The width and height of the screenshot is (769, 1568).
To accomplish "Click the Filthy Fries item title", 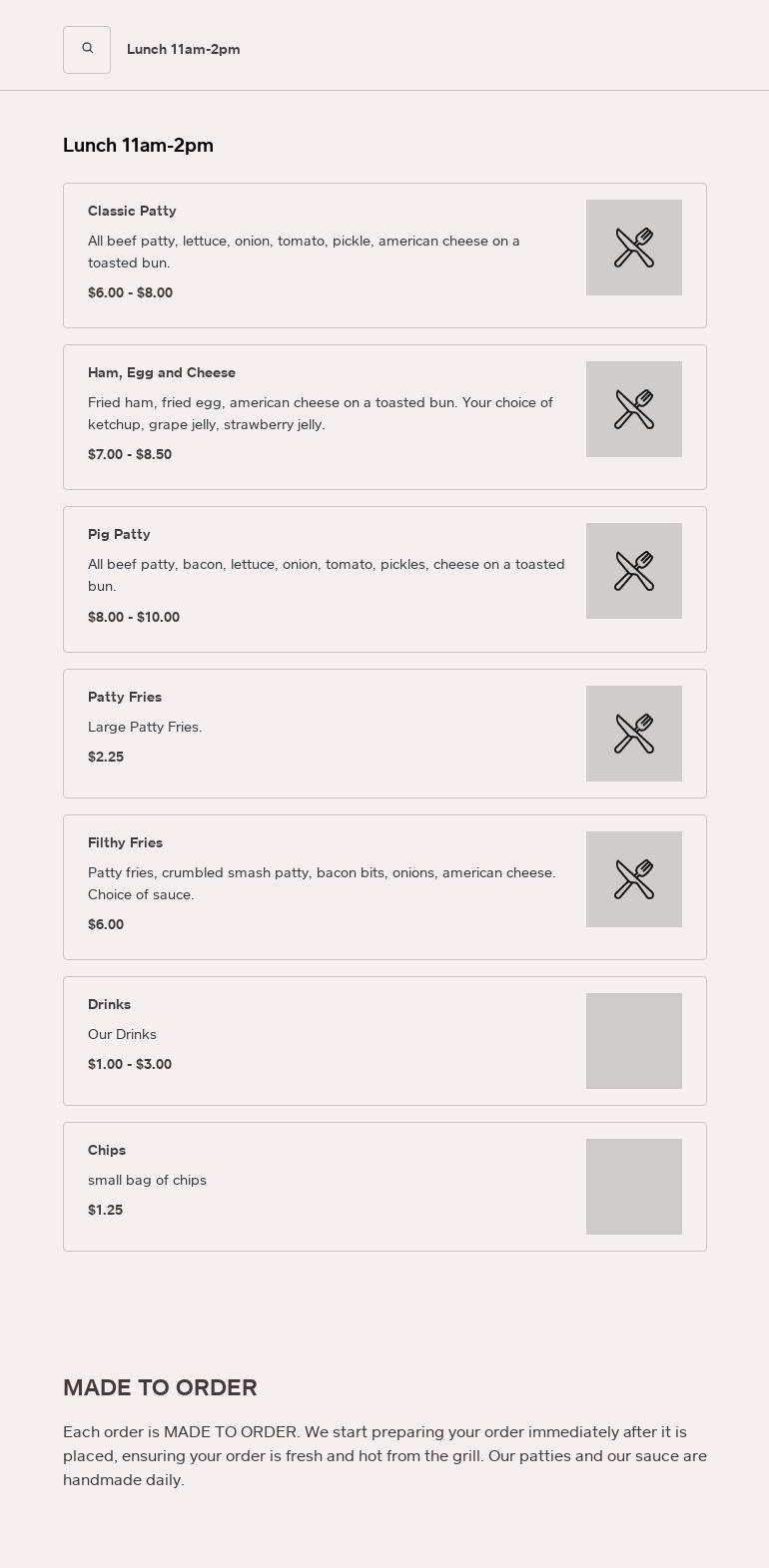I will pos(125,842).
